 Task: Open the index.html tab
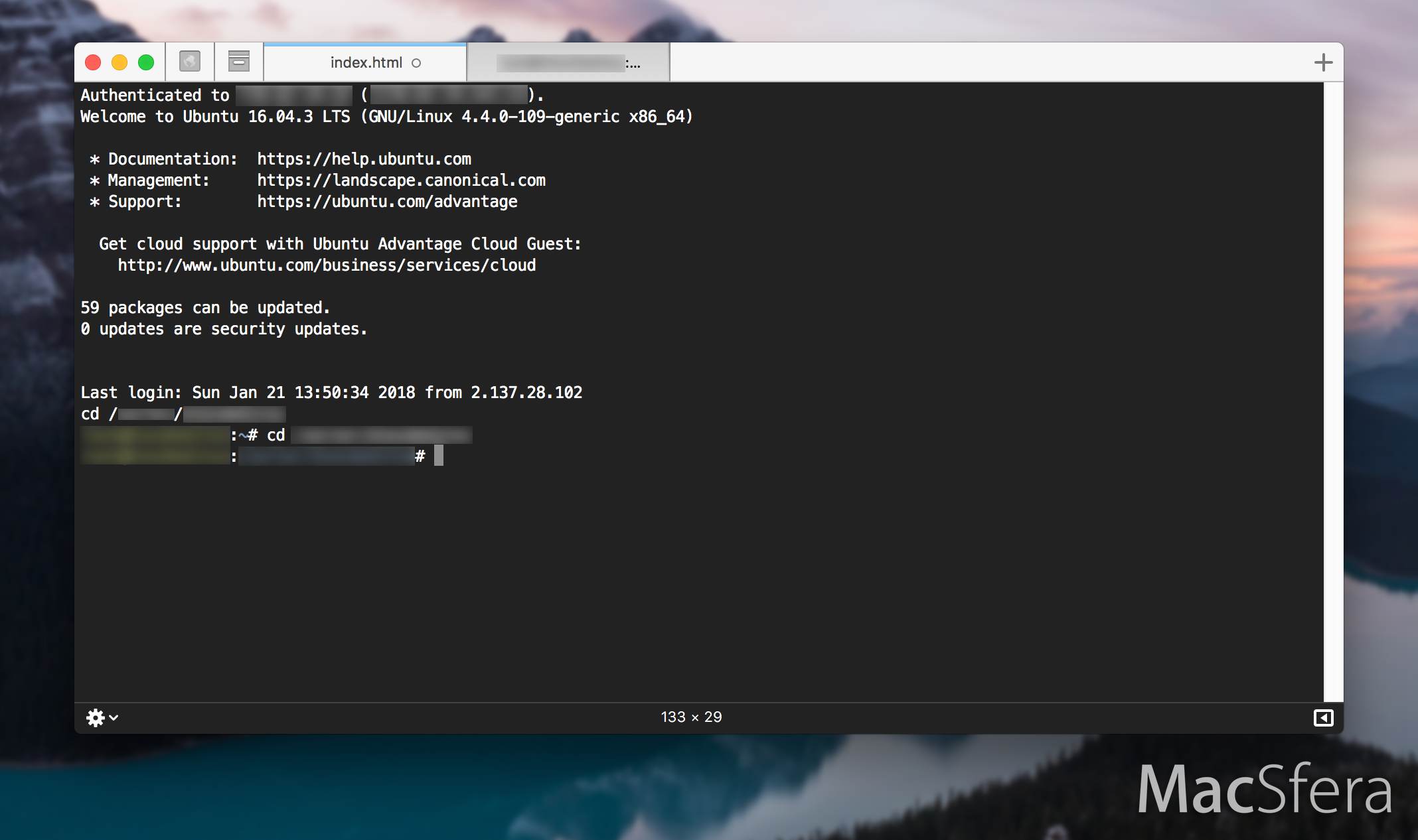365,62
